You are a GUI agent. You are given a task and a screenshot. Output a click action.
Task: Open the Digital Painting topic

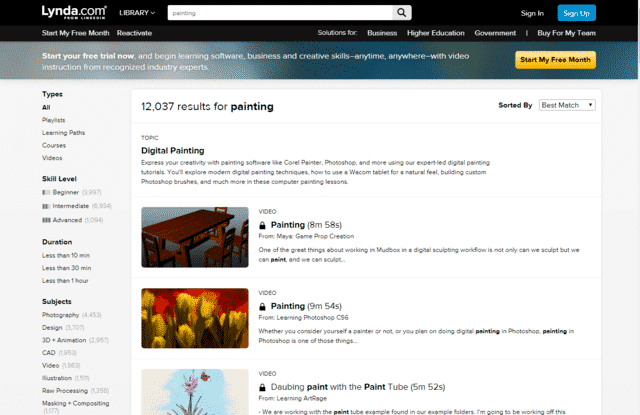click(x=173, y=151)
